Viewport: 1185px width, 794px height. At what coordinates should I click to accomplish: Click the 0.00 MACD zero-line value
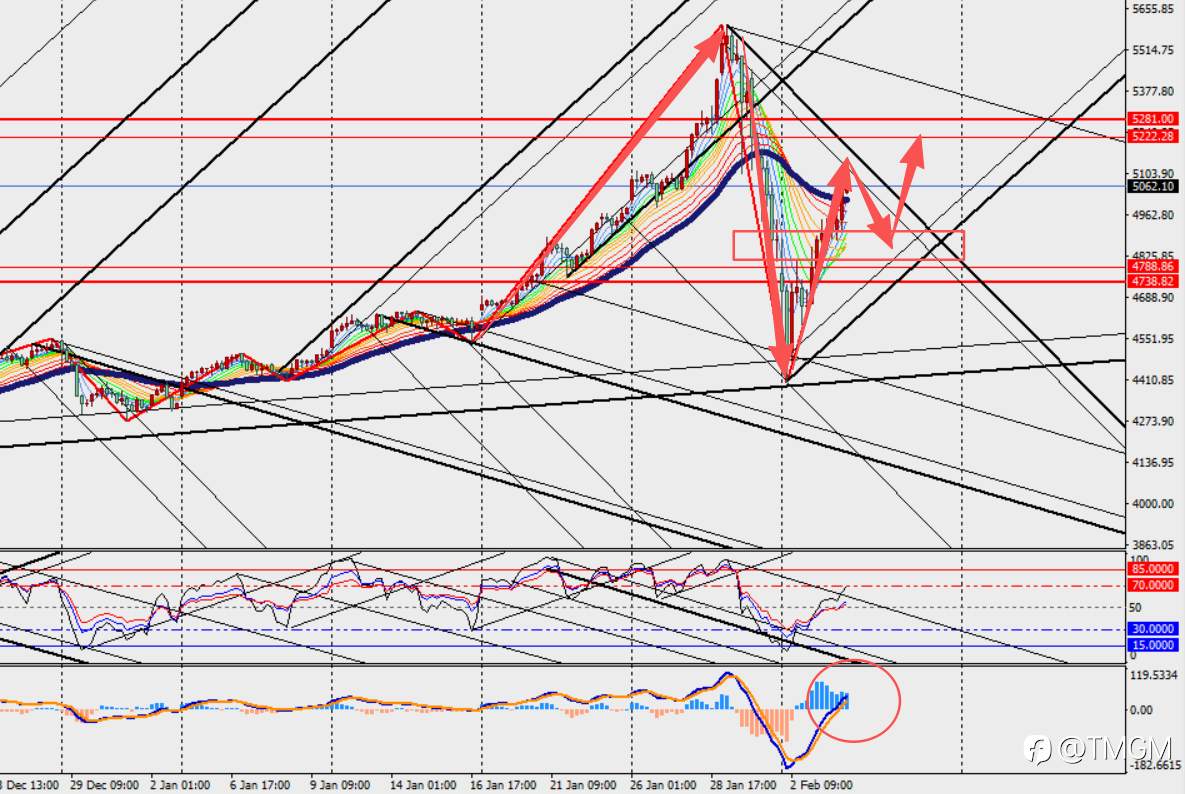click(1141, 710)
